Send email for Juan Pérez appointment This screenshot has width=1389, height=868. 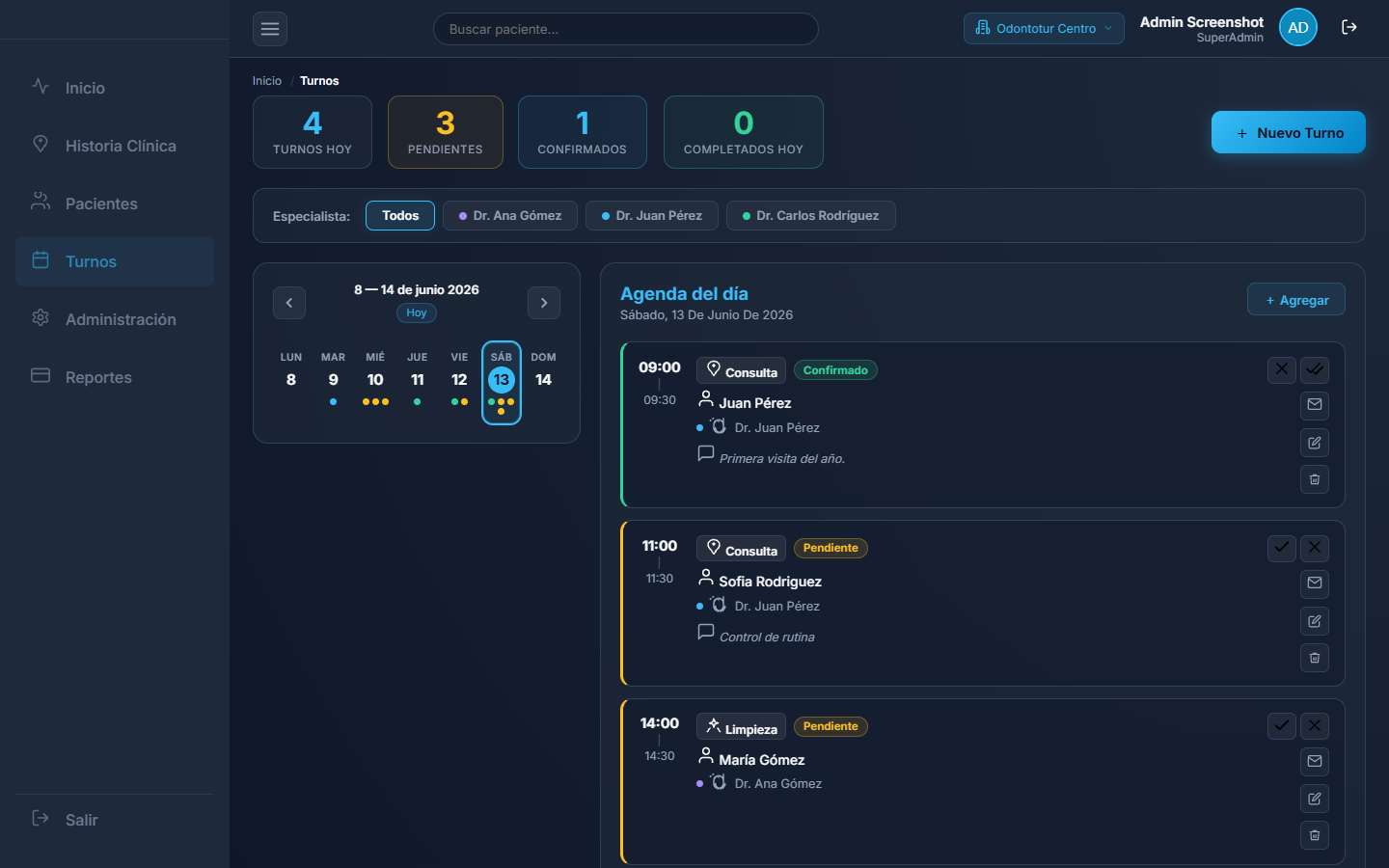tap(1315, 405)
